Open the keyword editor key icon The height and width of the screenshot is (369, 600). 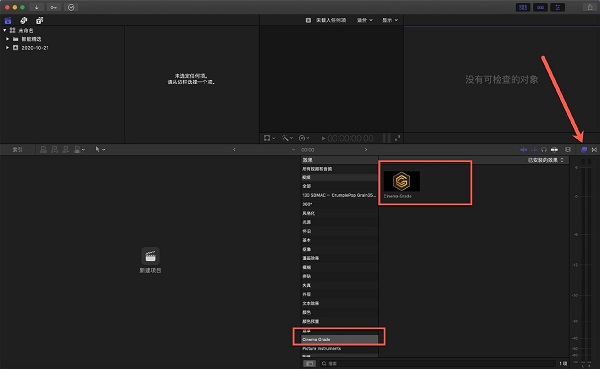[54, 7]
